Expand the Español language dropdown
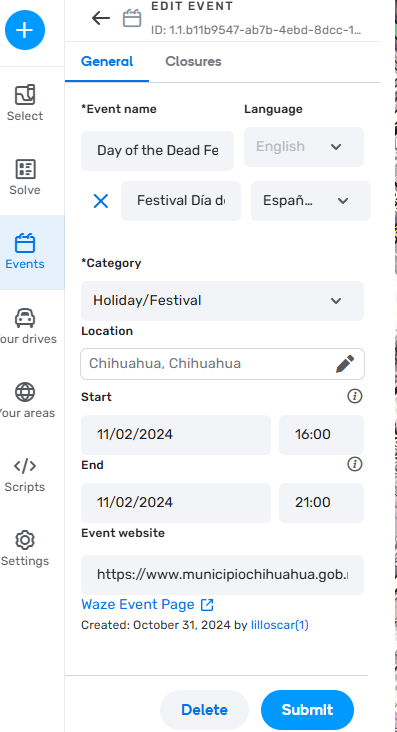 click(311, 201)
